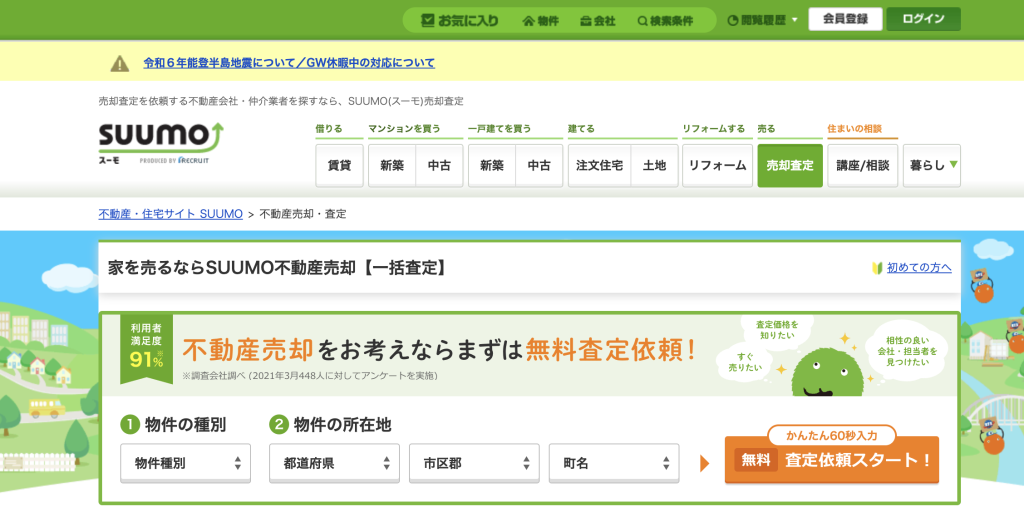Expand the 閲覧履歴 dropdown arrow
This screenshot has width=1024, height=522.
[795, 20]
